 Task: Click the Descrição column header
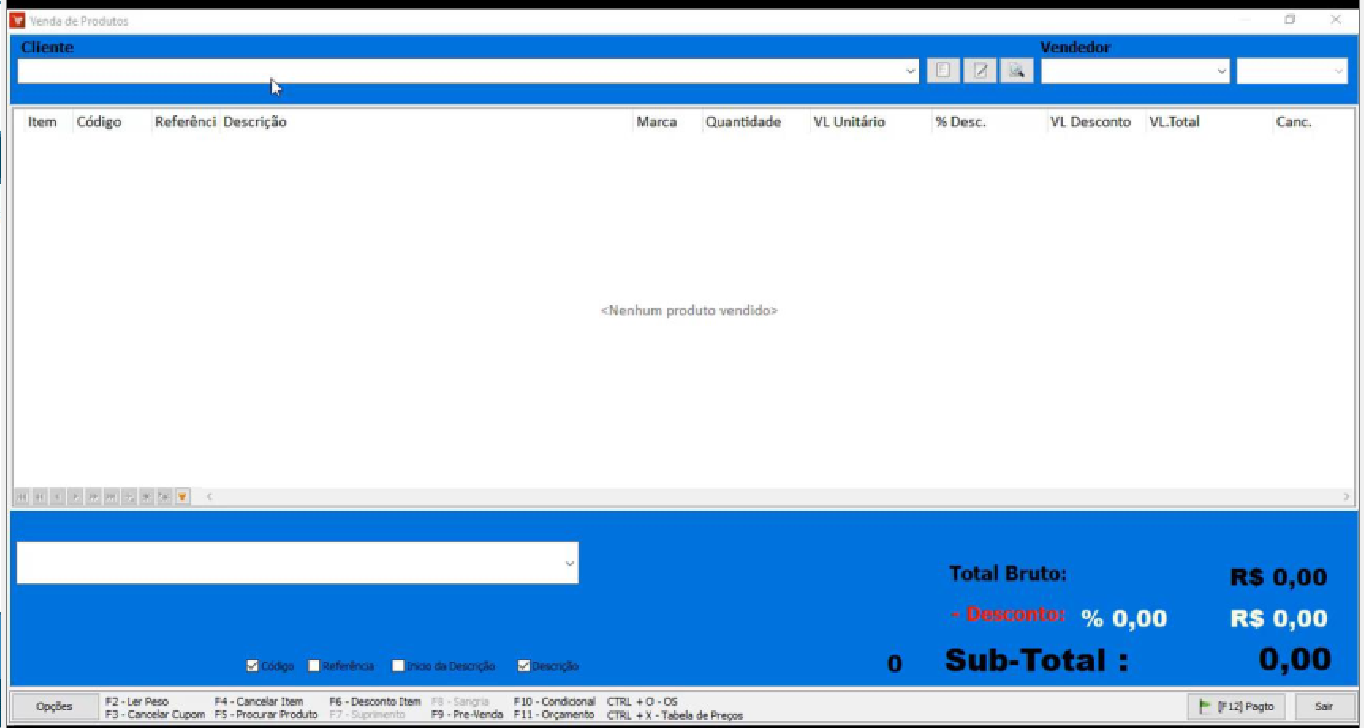click(x=255, y=122)
